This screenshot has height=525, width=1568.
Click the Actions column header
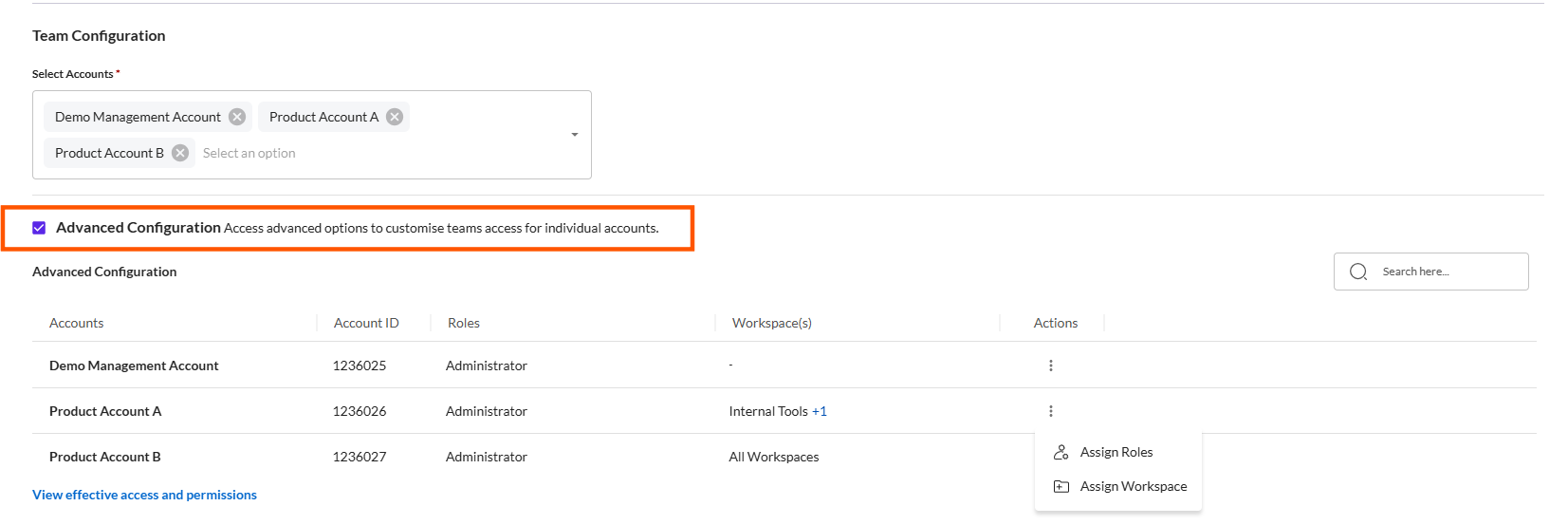coord(1056,323)
